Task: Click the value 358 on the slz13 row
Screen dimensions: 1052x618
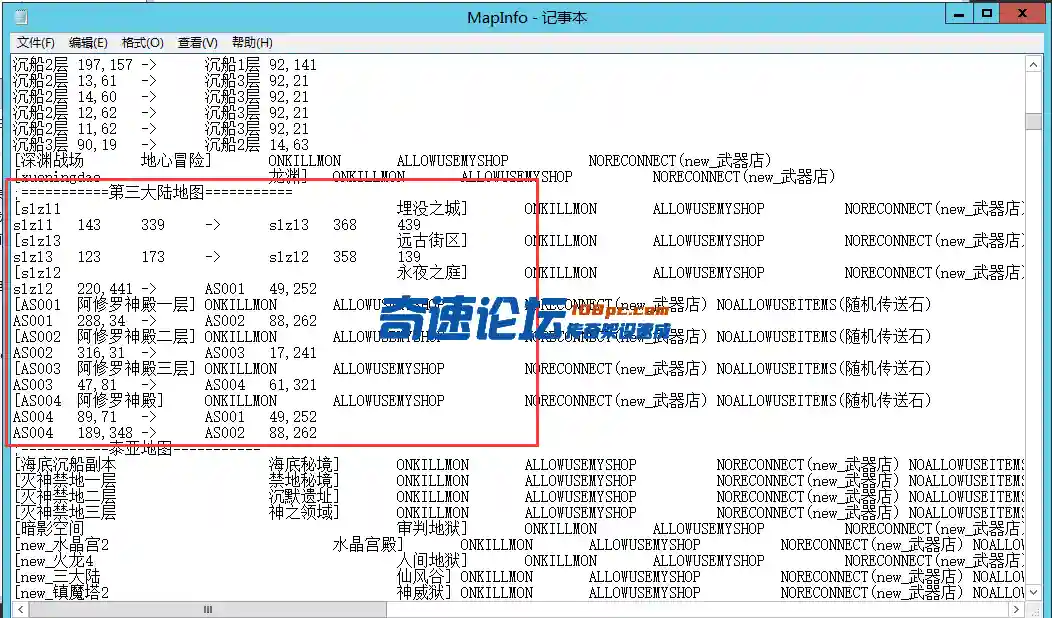Action: [x=345, y=257]
